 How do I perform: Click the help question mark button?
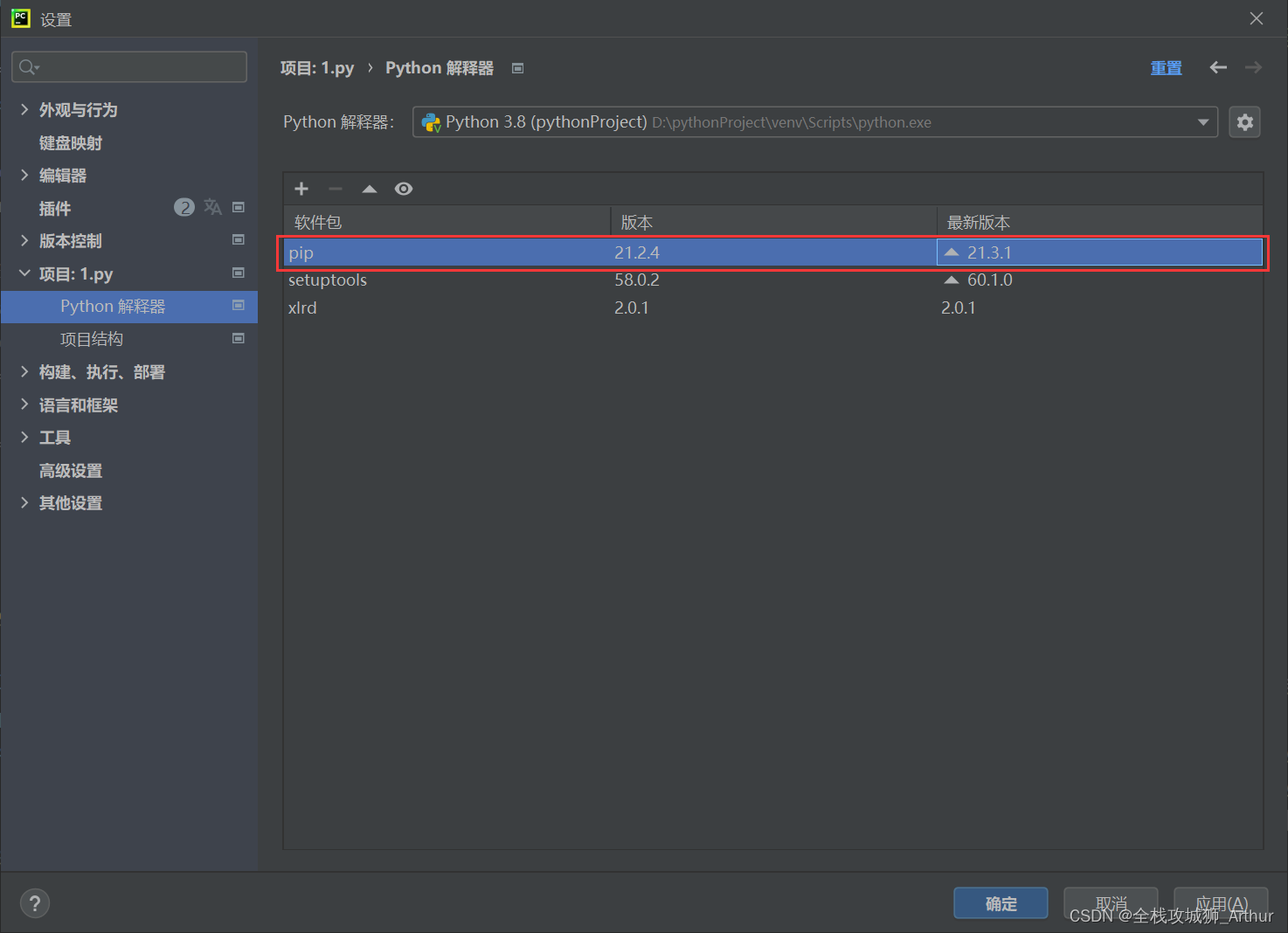[35, 903]
